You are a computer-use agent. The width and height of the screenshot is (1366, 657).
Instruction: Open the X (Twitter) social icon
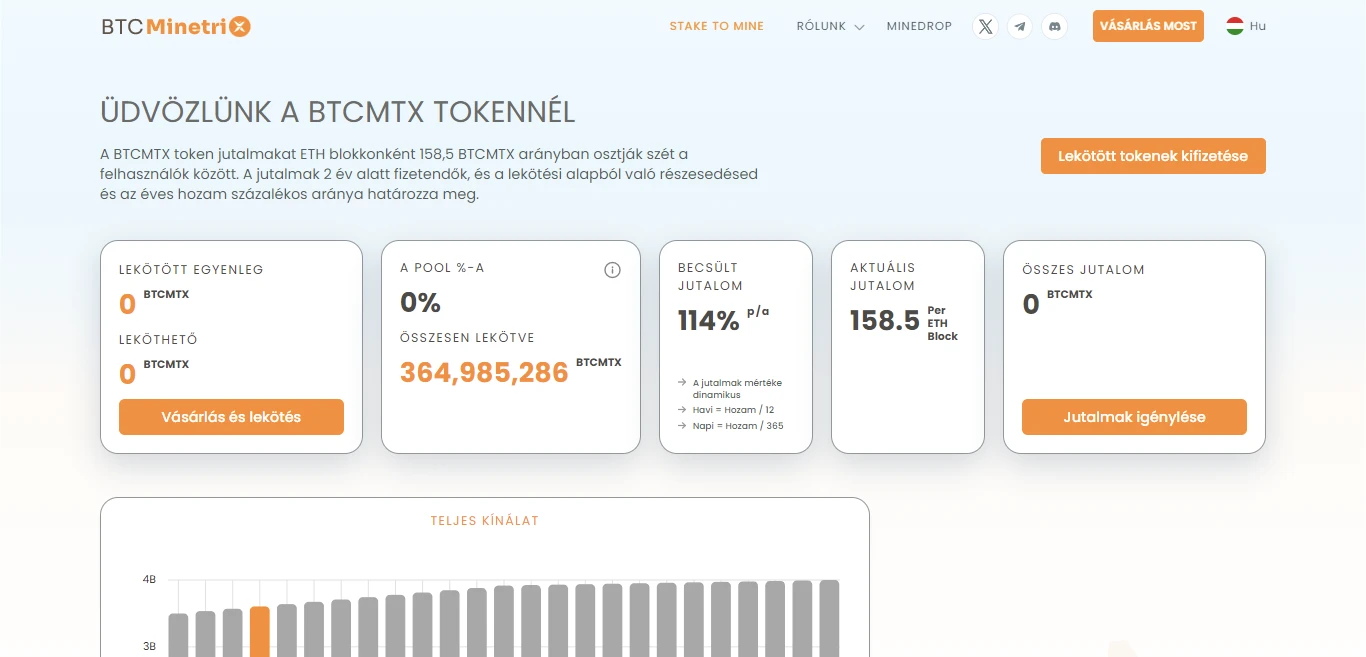tap(986, 27)
